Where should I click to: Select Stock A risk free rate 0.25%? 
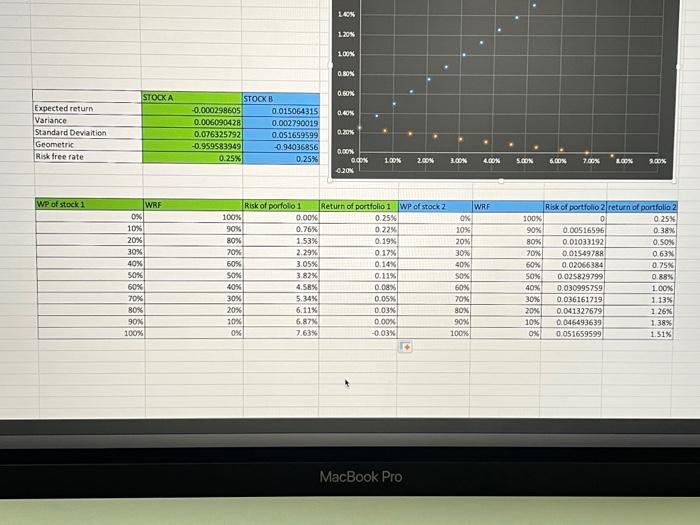pos(192,158)
